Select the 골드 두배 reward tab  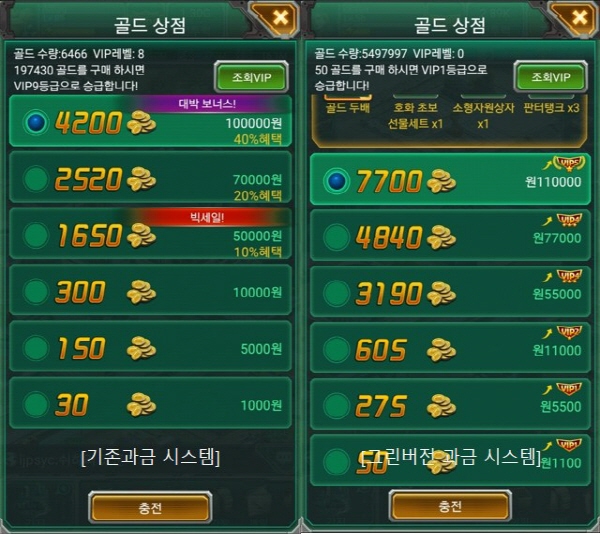coord(347,107)
